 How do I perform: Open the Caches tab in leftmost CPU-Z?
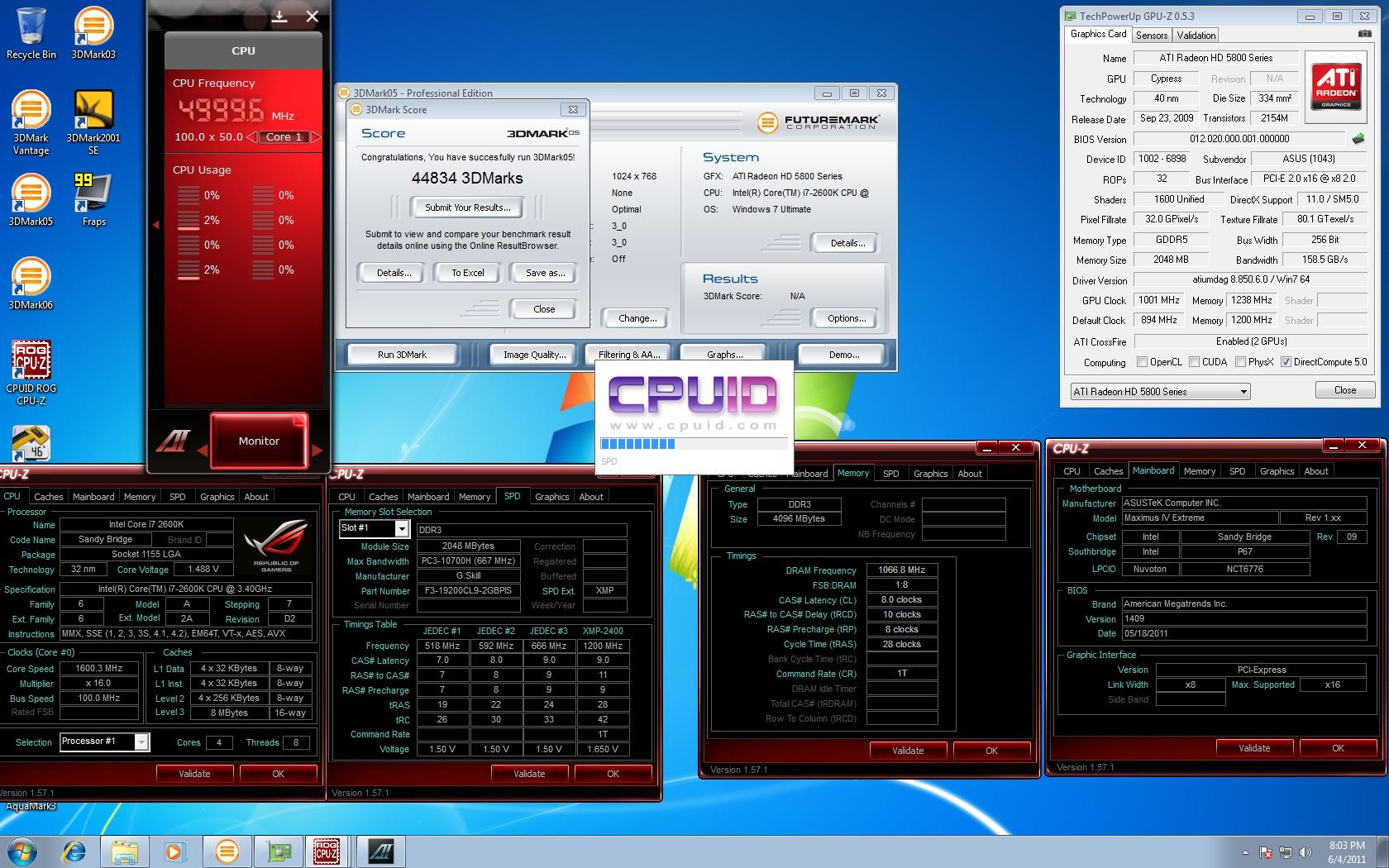coord(48,497)
